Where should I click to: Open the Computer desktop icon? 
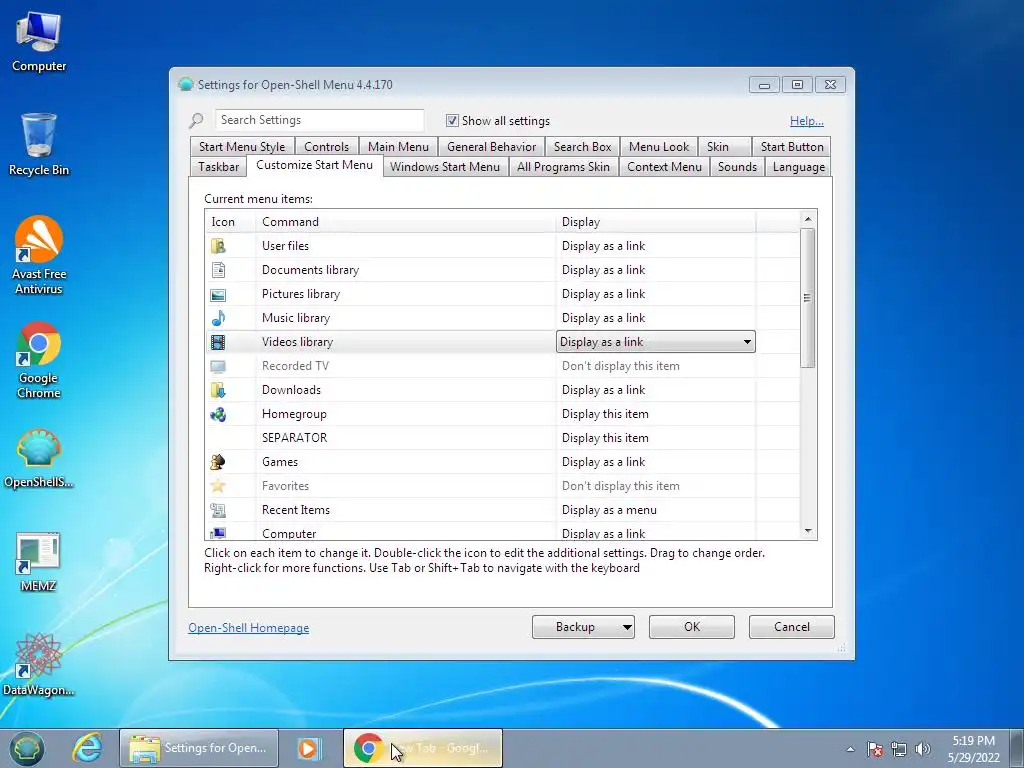(39, 42)
